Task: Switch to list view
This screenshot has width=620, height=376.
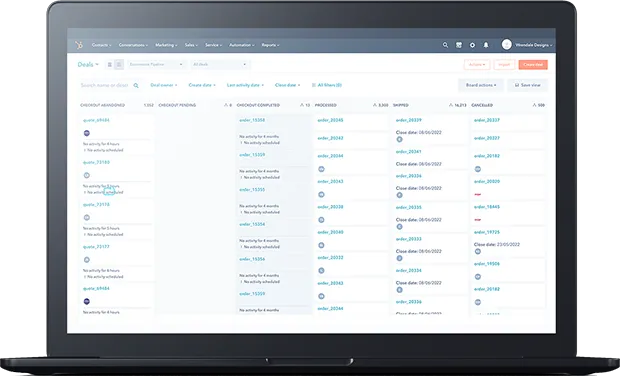Action: (x=110, y=64)
